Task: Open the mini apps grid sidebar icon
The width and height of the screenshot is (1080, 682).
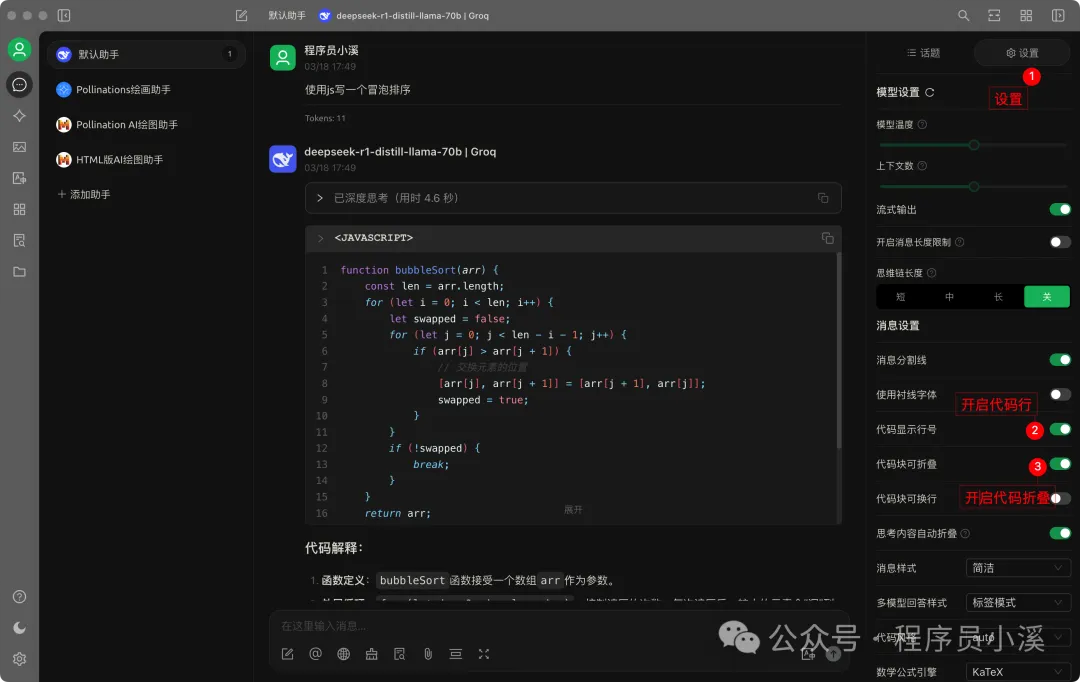Action: tap(19, 209)
